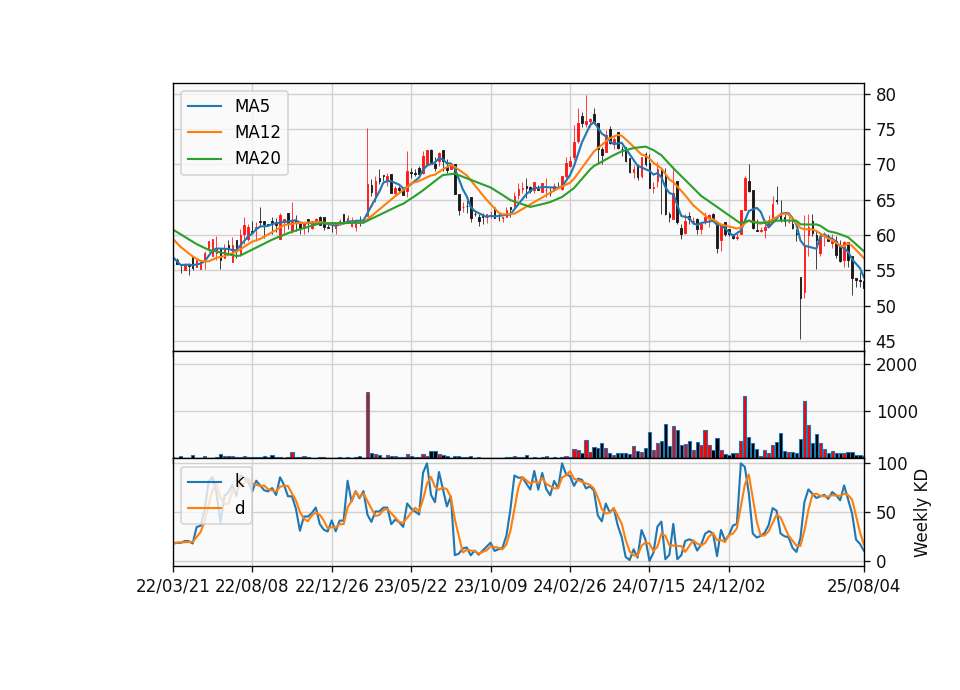This screenshot has height=690, width=960.
Task: Click the price axis value 60
Action: (886, 236)
